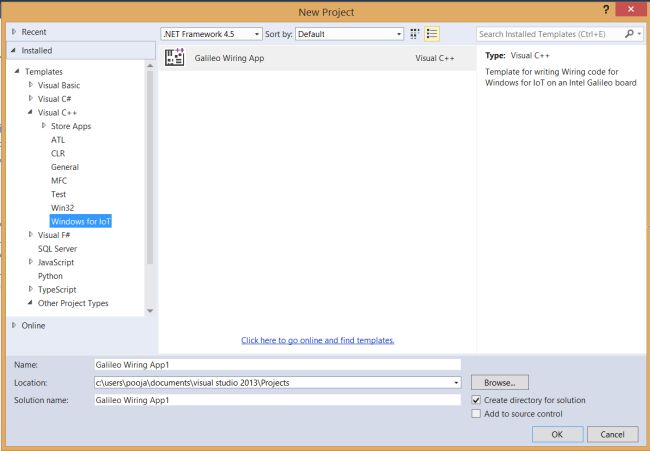Select the Galileo Wiring App template name
650x451 pixels.
coord(229,58)
